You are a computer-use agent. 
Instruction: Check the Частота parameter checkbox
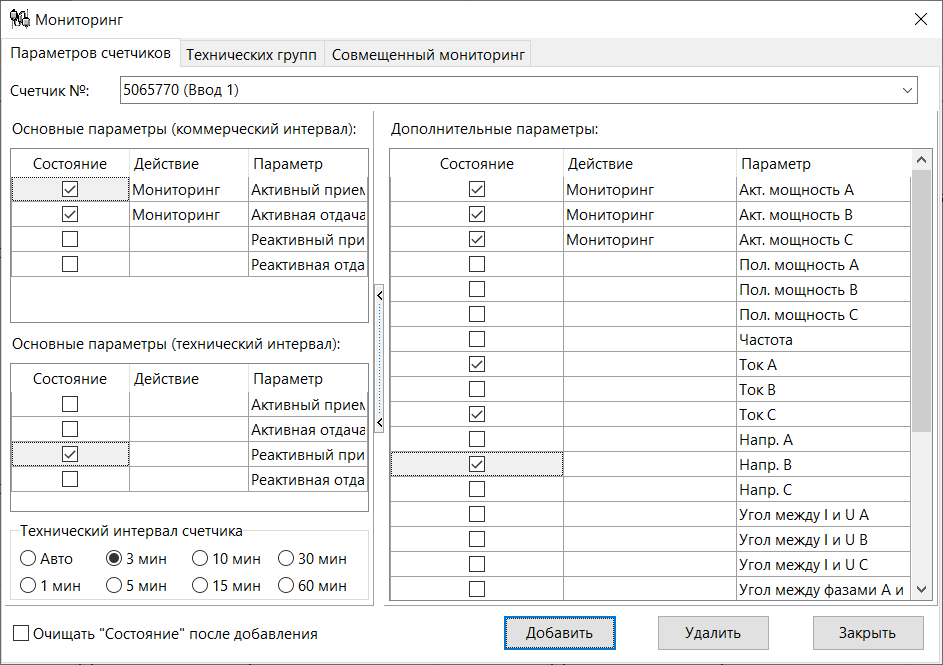point(477,338)
